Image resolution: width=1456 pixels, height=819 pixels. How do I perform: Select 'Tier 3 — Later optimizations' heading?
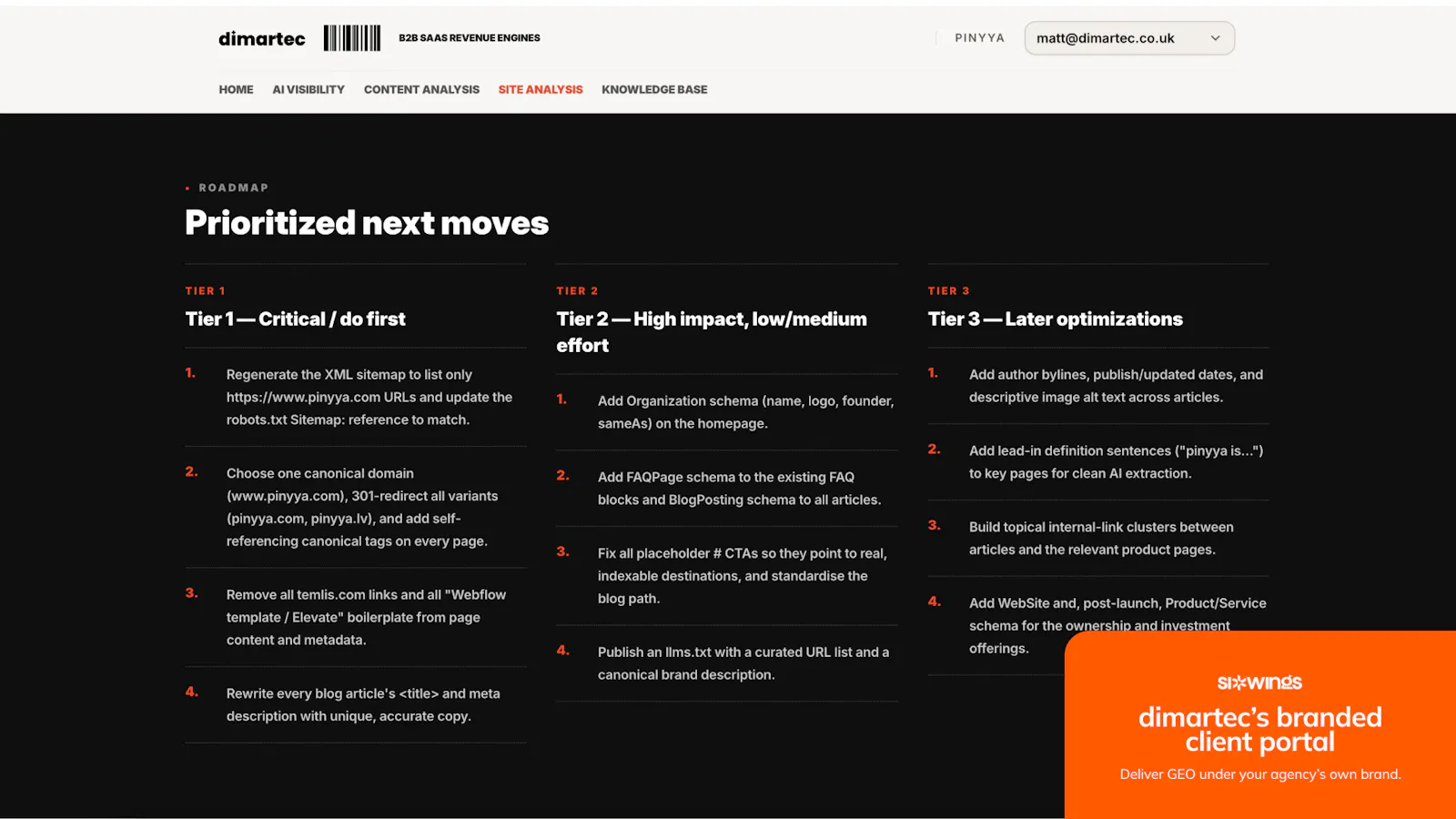[x=1056, y=319]
